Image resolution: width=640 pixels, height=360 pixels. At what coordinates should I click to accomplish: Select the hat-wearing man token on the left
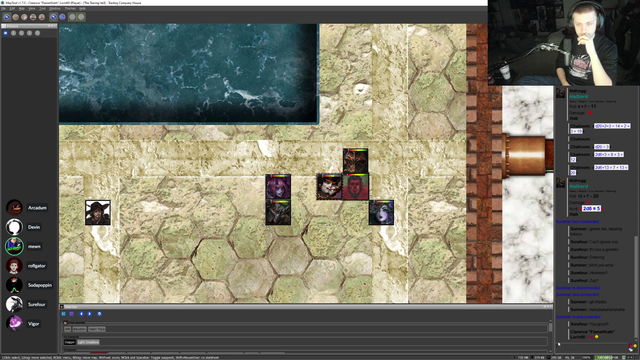98,212
